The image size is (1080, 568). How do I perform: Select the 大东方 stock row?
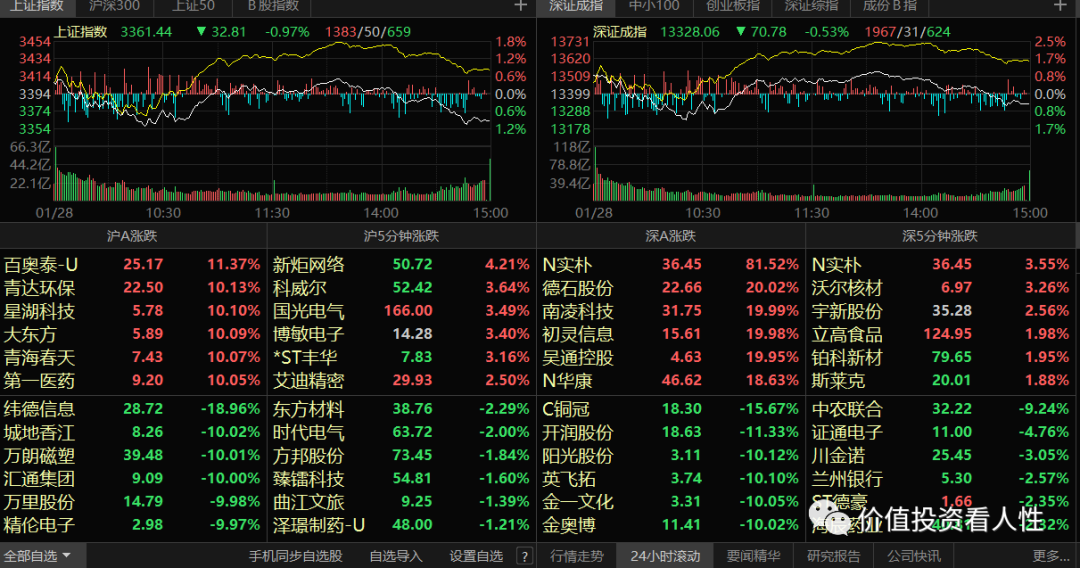pos(132,334)
